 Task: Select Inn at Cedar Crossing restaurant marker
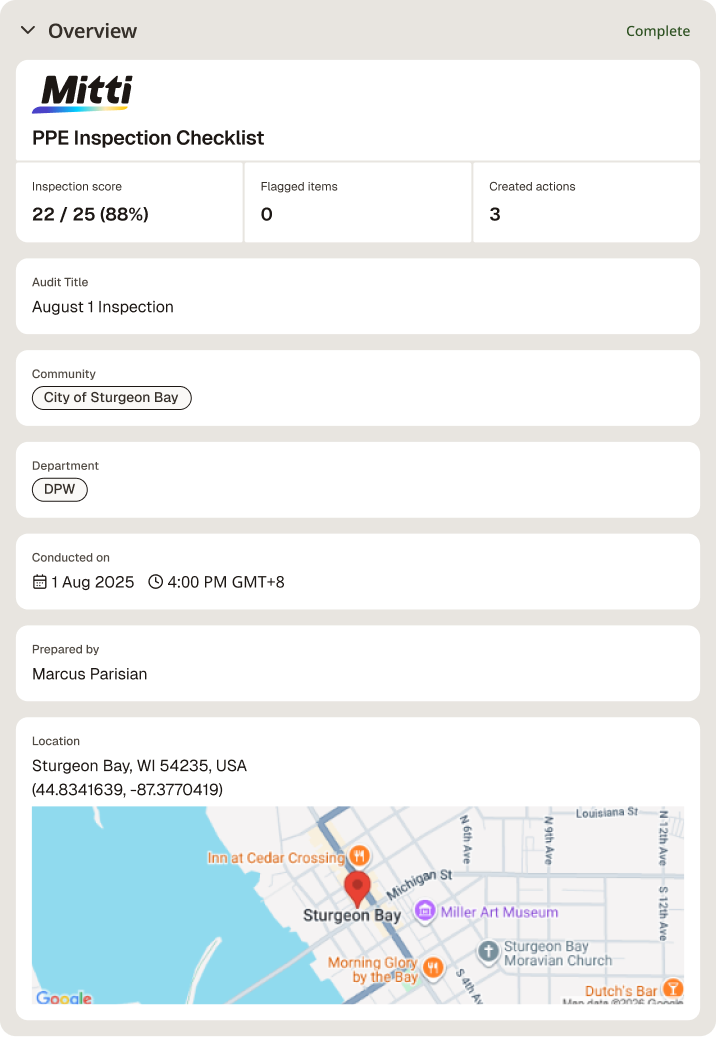359,856
